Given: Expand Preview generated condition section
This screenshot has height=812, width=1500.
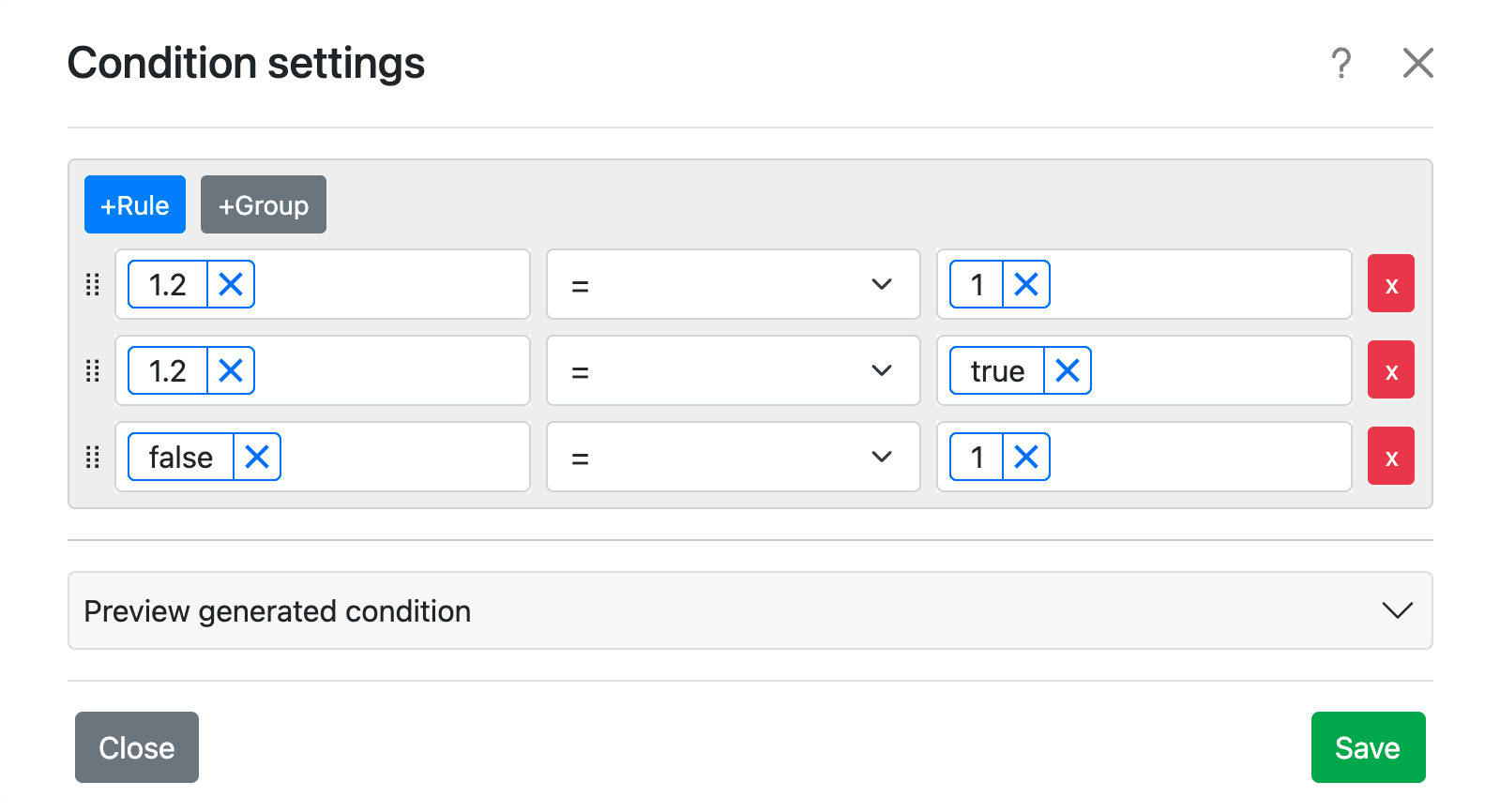Looking at the screenshot, I should [x=750, y=610].
